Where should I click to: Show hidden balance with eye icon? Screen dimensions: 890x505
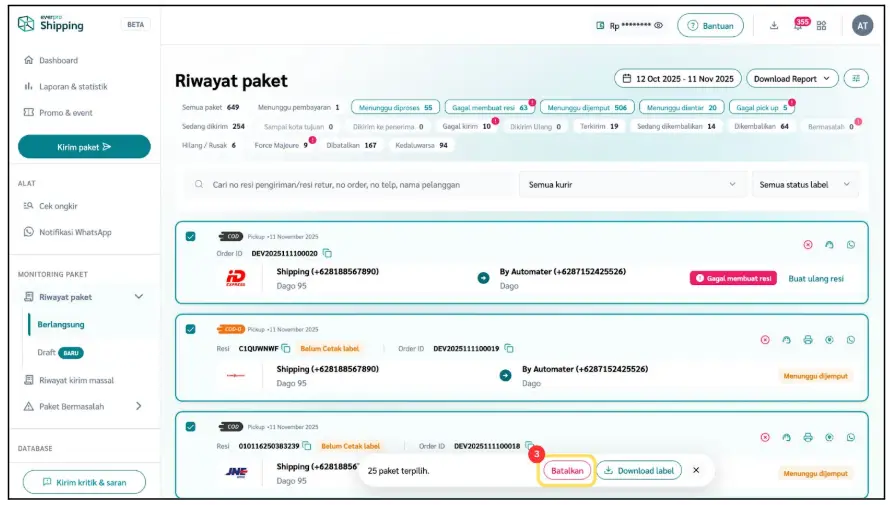point(658,26)
